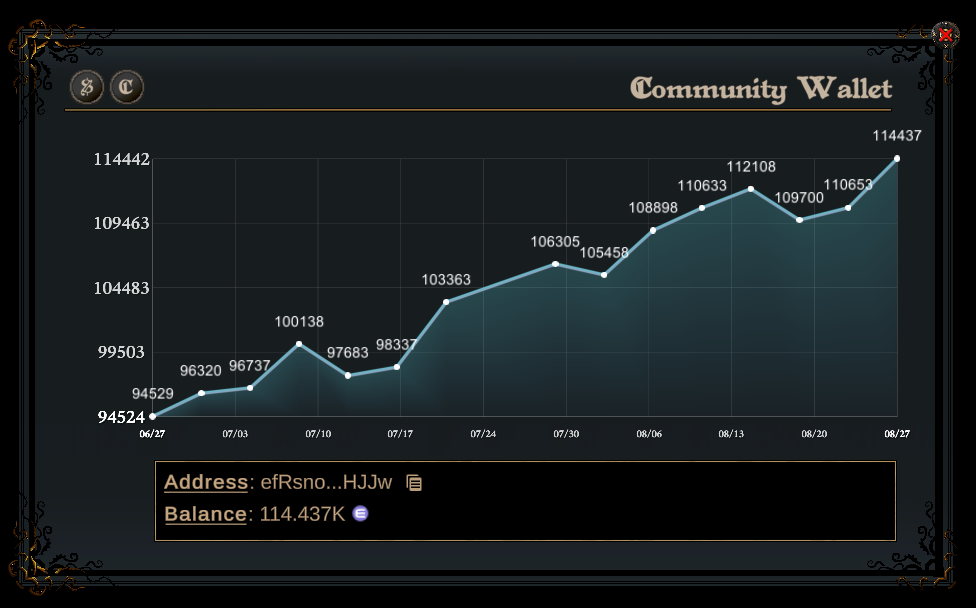Select the 100138 peak data point
The height and width of the screenshot is (608, 976).
(x=299, y=344)
